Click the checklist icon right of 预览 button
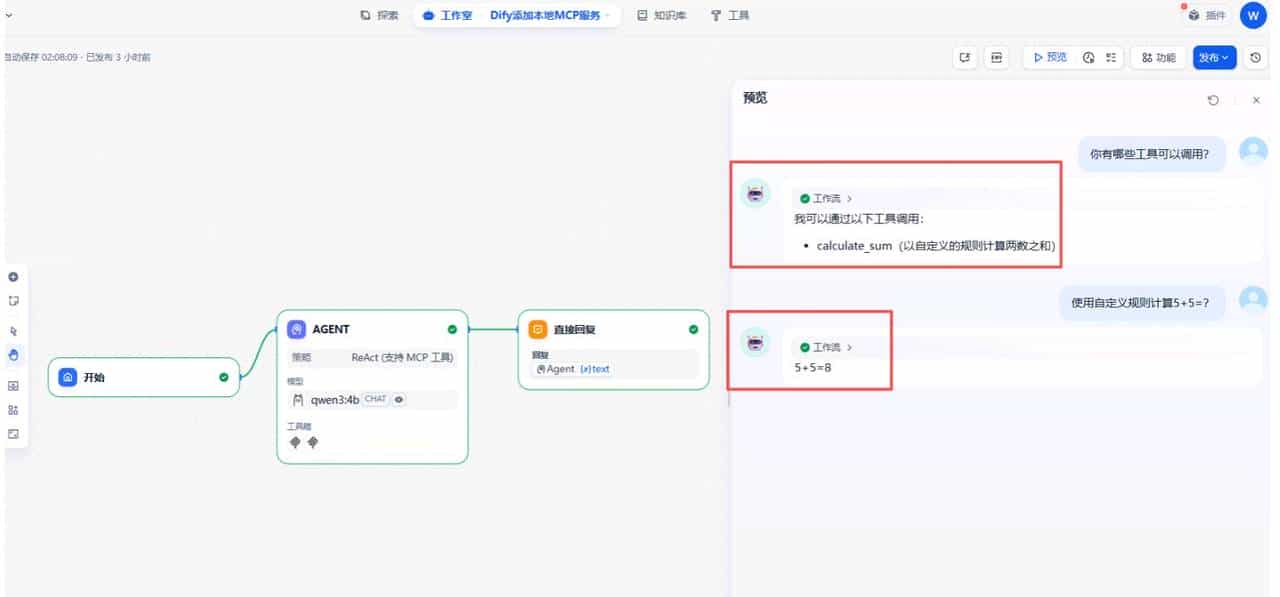The width and height of the screenshot is (1280, 597). point(1110,57)
